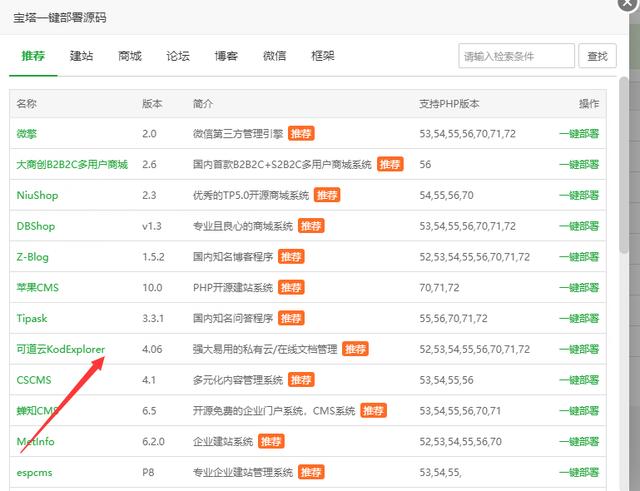Screen dimensions: 640x491
Task: Click the 推荐 badge in the Tipask row
Action: click(x=291, y=318)
